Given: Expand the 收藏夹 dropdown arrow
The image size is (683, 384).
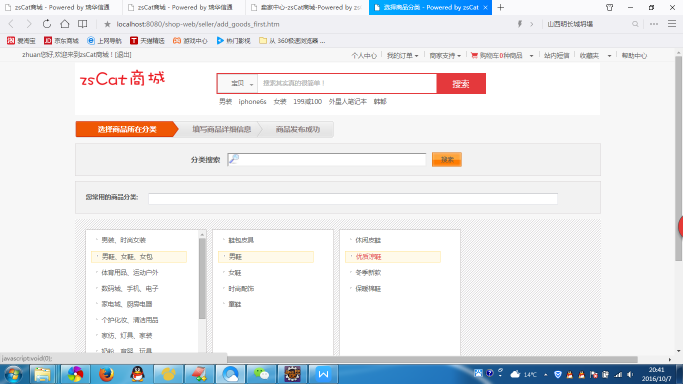Looking at the screenshot, I should coord(609,56).
